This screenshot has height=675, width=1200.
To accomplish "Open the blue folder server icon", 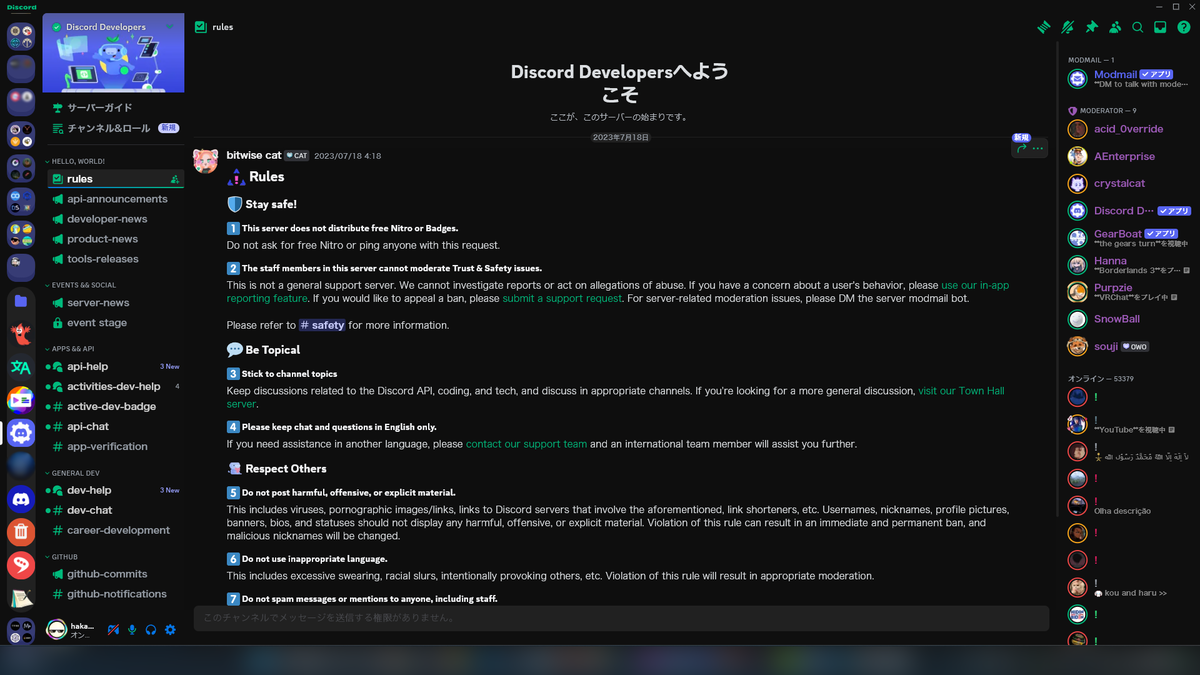I will point(21,300).
